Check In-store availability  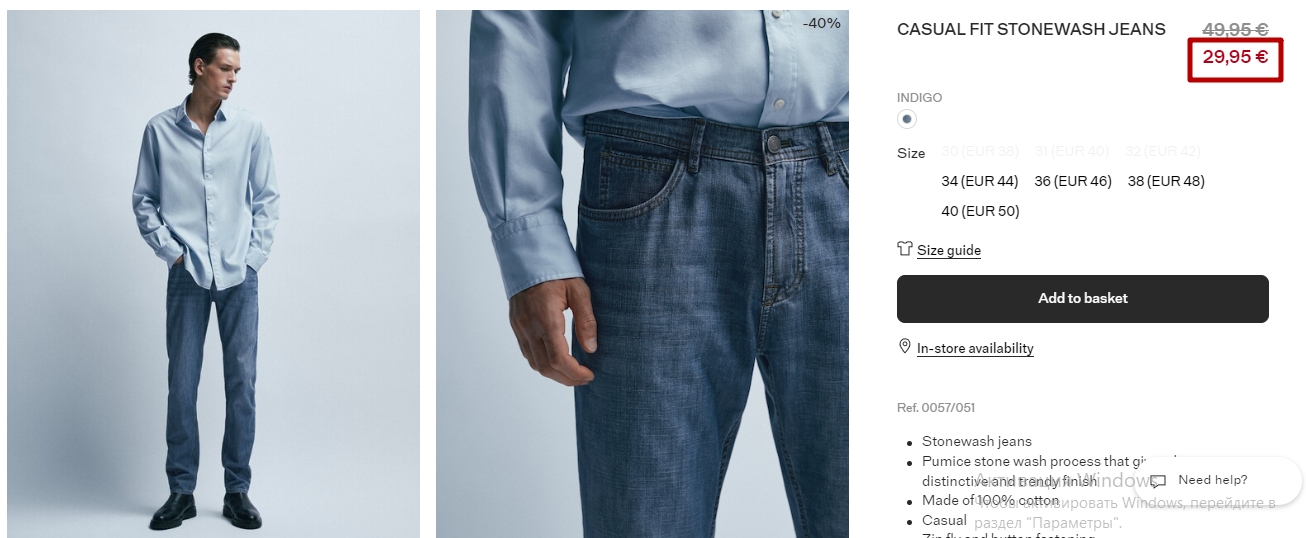pyautogui.click(x=975, y=348)
